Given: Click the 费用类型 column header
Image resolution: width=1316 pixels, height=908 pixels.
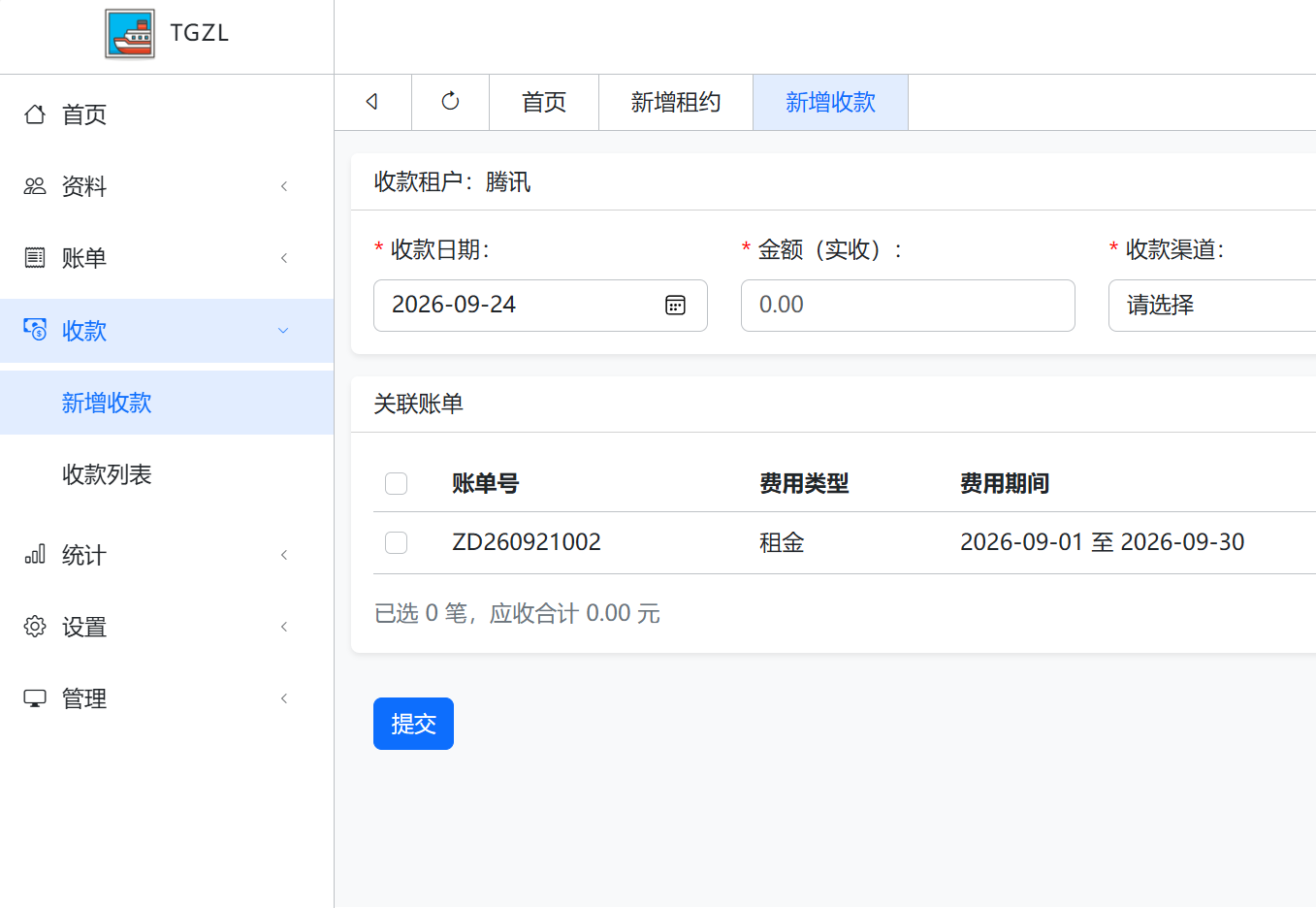Looking at the screenshot, I should click(804, 483).
